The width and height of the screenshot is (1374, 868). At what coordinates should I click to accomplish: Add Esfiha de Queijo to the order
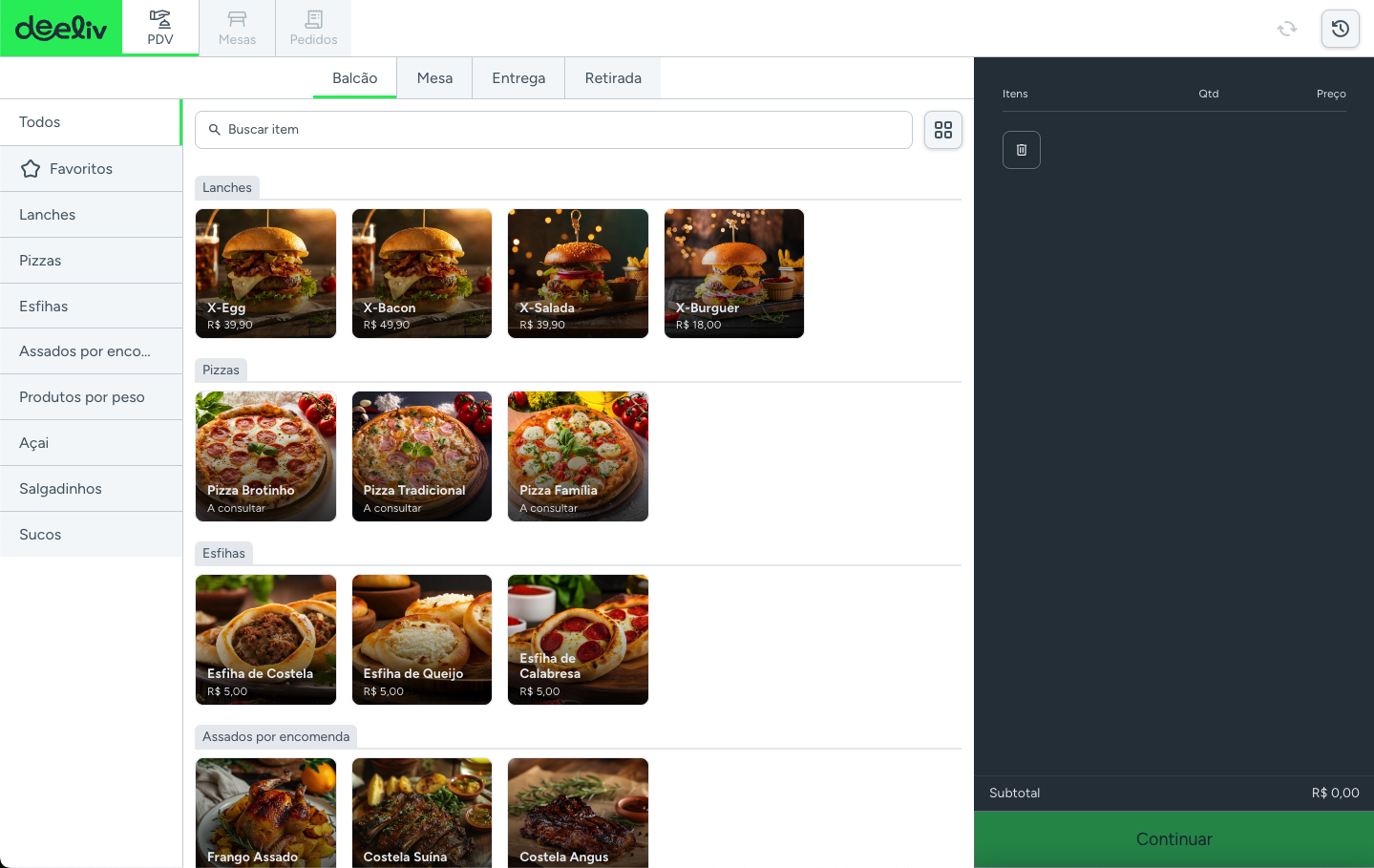click(x=422, y=640)
